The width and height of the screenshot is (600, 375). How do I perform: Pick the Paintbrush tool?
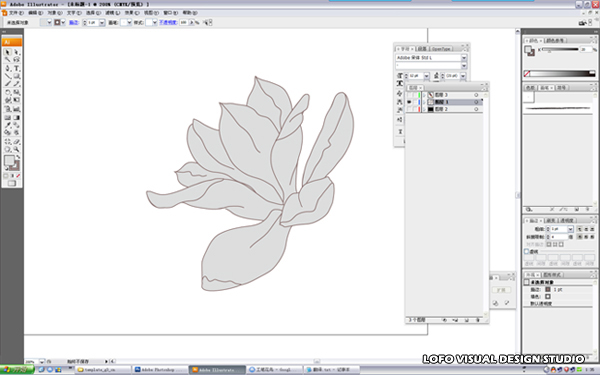pyautogui.click(x=7, y=83)
